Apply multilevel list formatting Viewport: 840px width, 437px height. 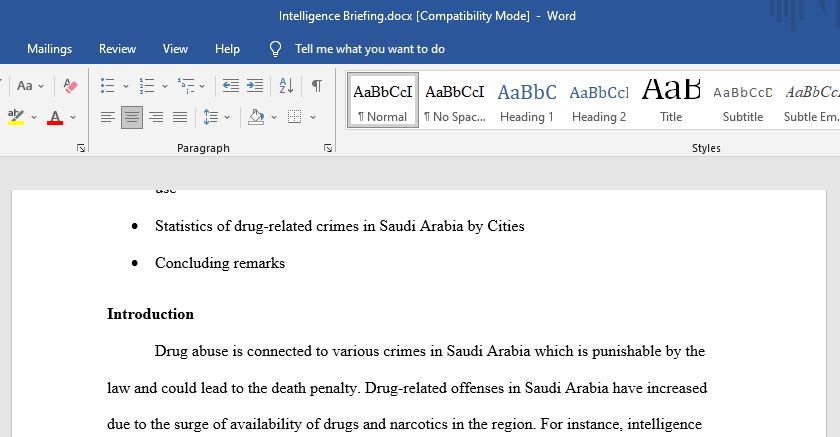click(x=186, y=86)
